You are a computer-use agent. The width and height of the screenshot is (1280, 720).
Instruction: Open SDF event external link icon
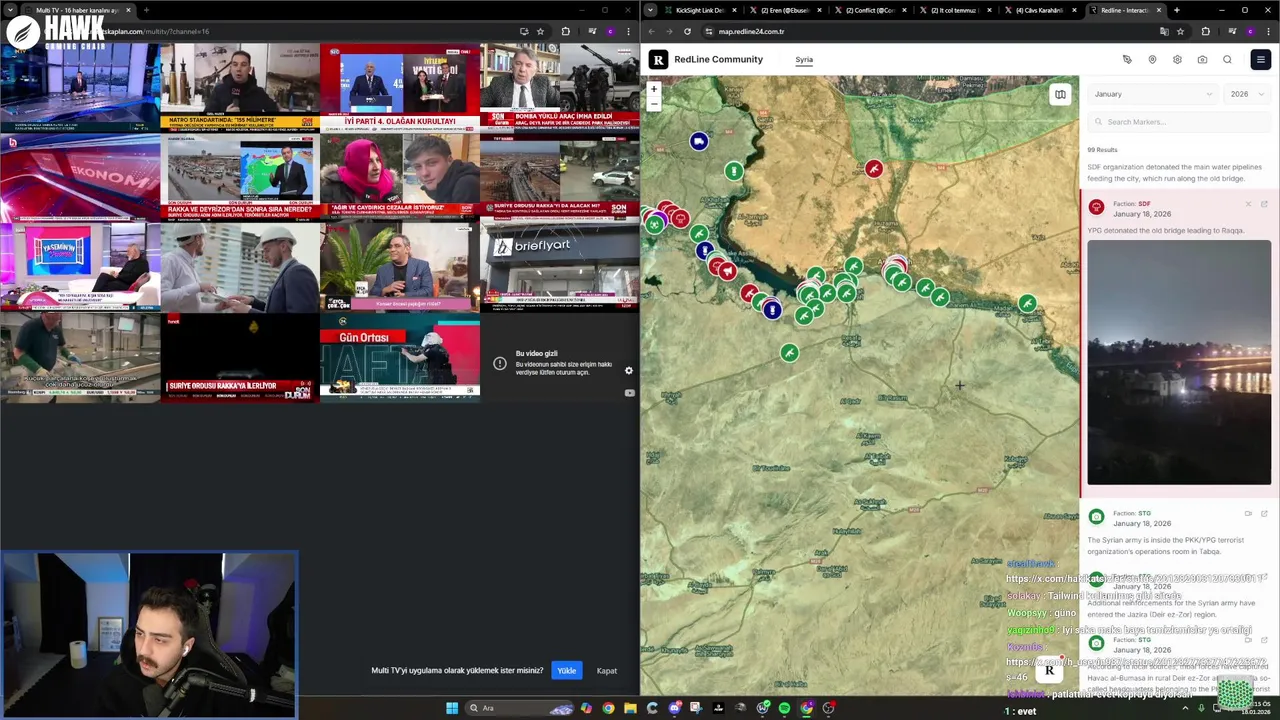point(1264,204)
